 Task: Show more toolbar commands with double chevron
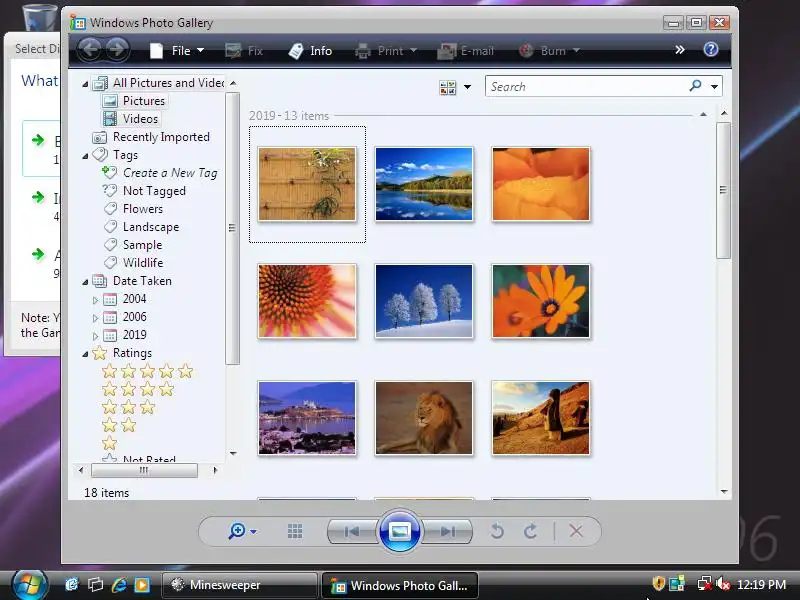coord(680,49)
